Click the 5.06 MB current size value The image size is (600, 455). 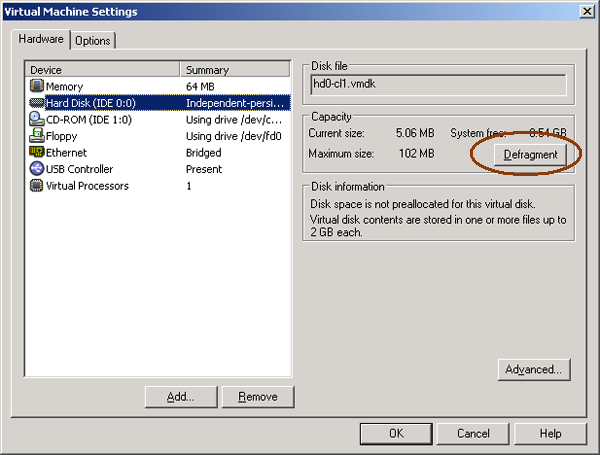[415, 133]
